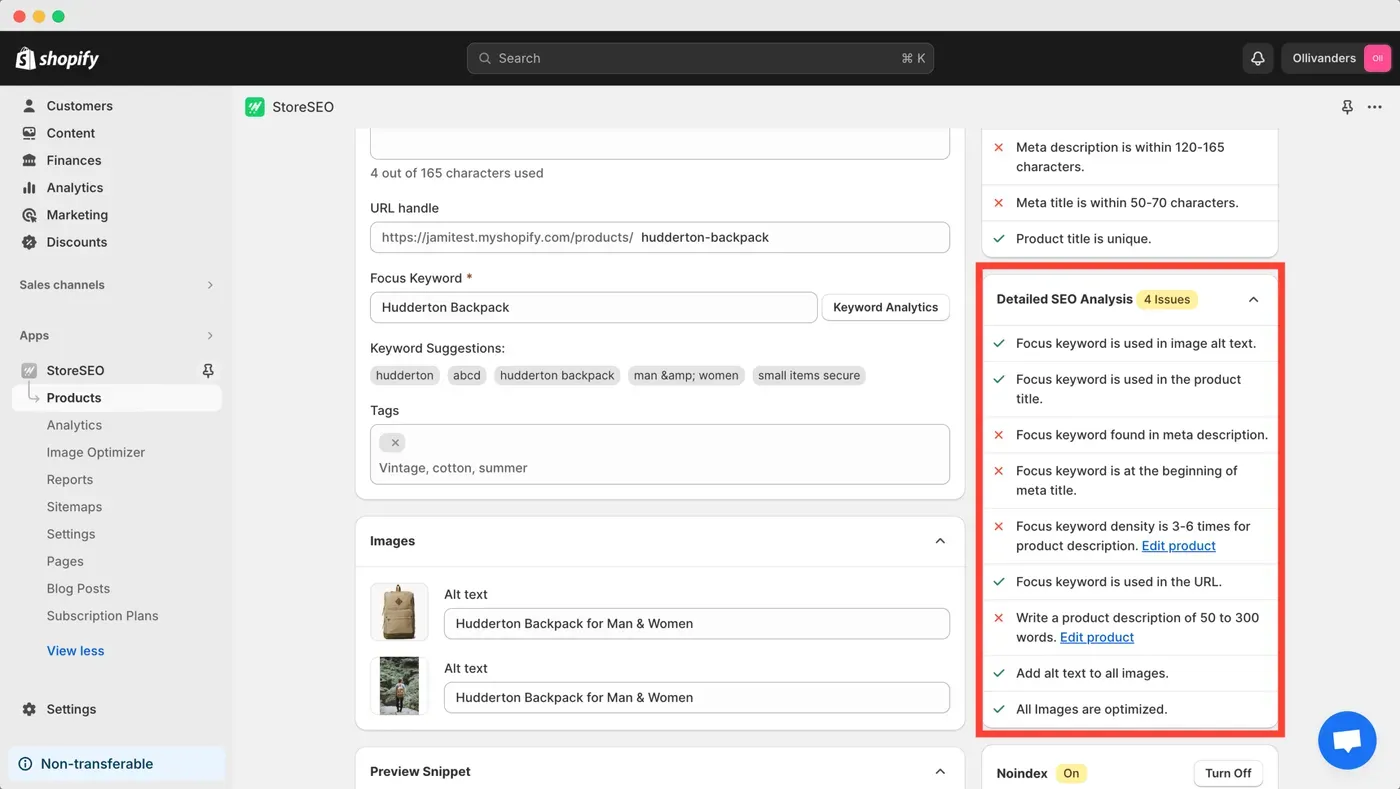Click the Finances sidebar icon
The width and height of the screenshot is (1400, 789).
(x=29, y=160)
